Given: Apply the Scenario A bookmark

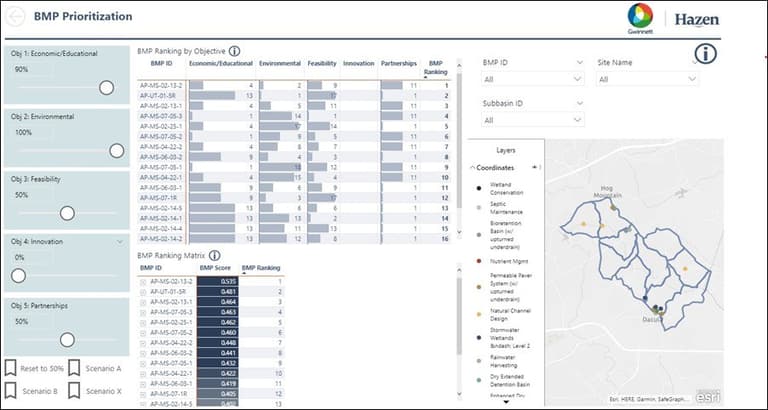Looking at the screenshot, I should coord(75,368).
